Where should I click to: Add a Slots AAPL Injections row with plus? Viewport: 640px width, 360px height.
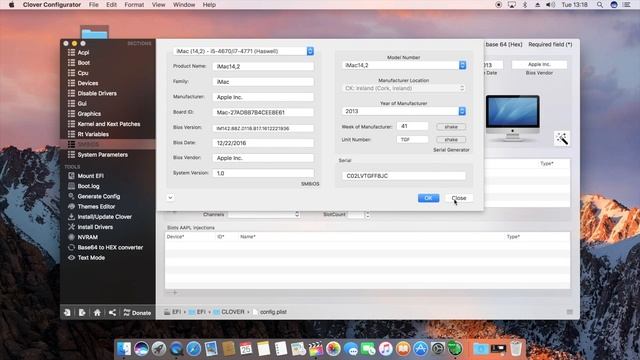[175, 292]
